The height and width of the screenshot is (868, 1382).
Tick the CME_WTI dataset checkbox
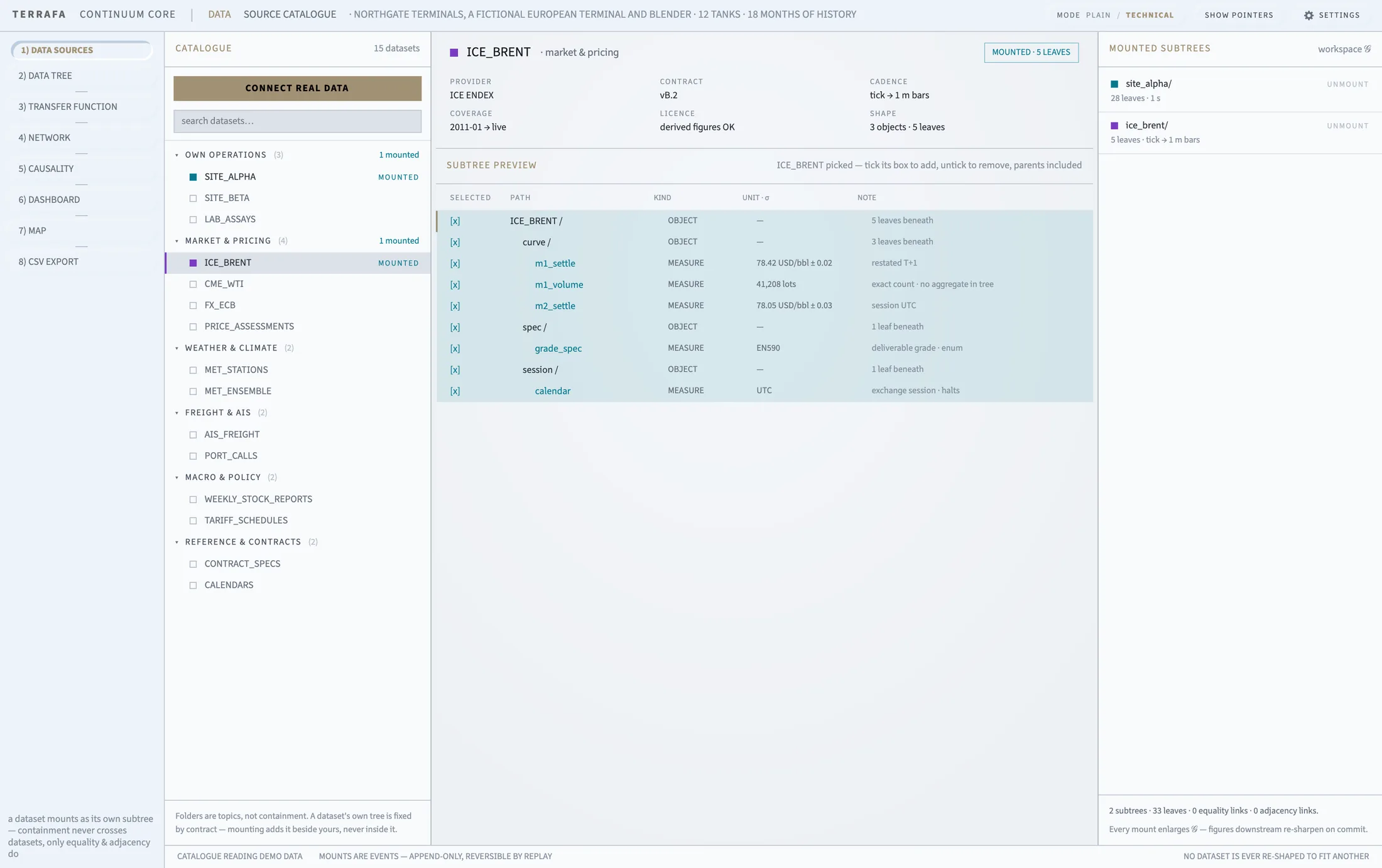pos(193,285)
